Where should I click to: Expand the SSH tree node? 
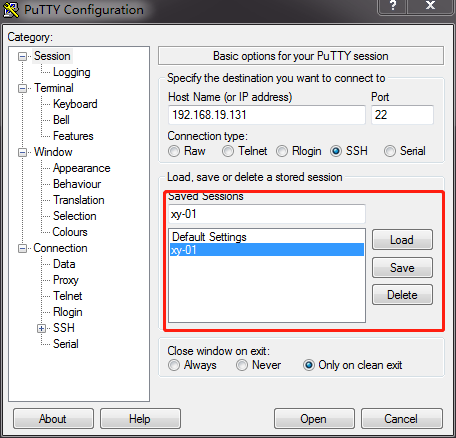[x=41, y=328]
